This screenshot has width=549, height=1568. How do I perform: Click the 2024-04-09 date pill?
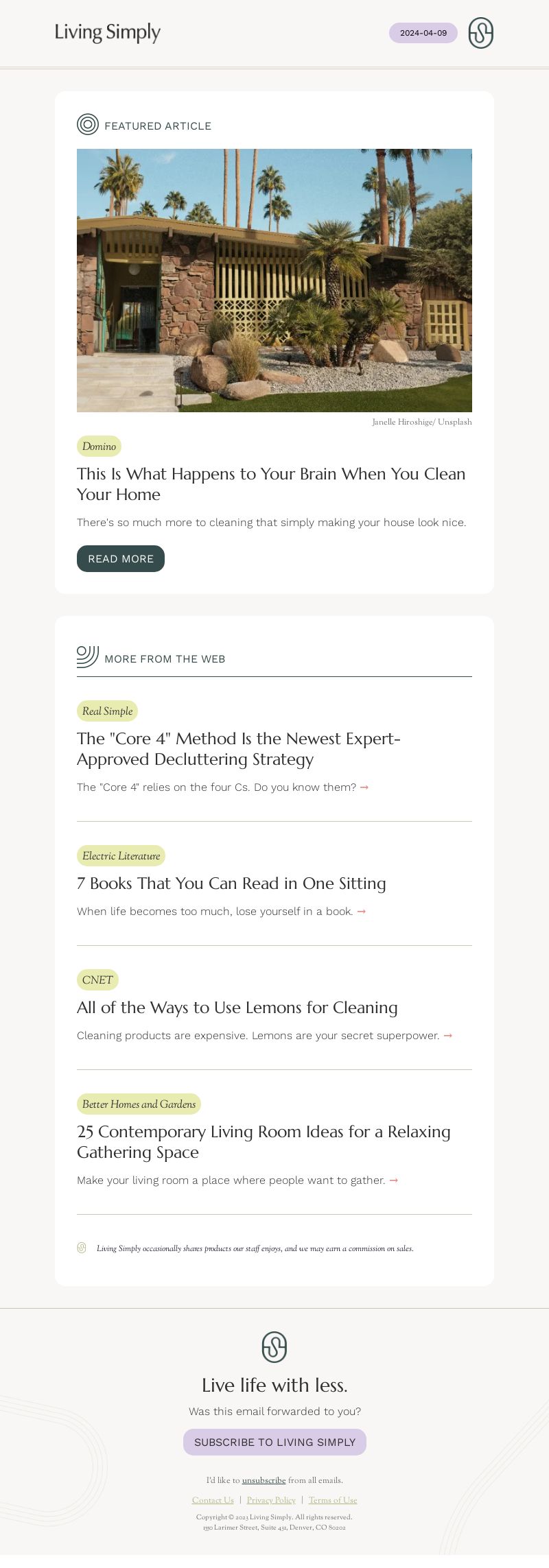coord(423,33)
